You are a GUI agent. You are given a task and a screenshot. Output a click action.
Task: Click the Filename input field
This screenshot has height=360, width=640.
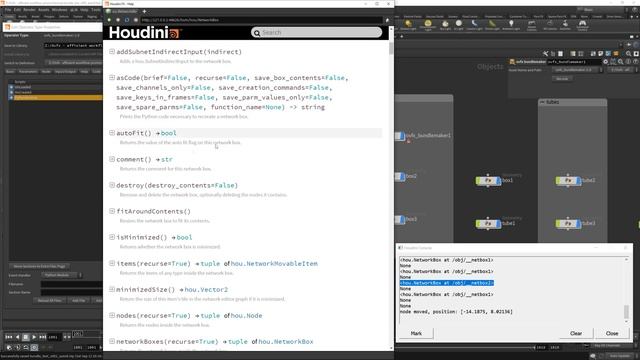pyautogui.click(x=72, y=284)
